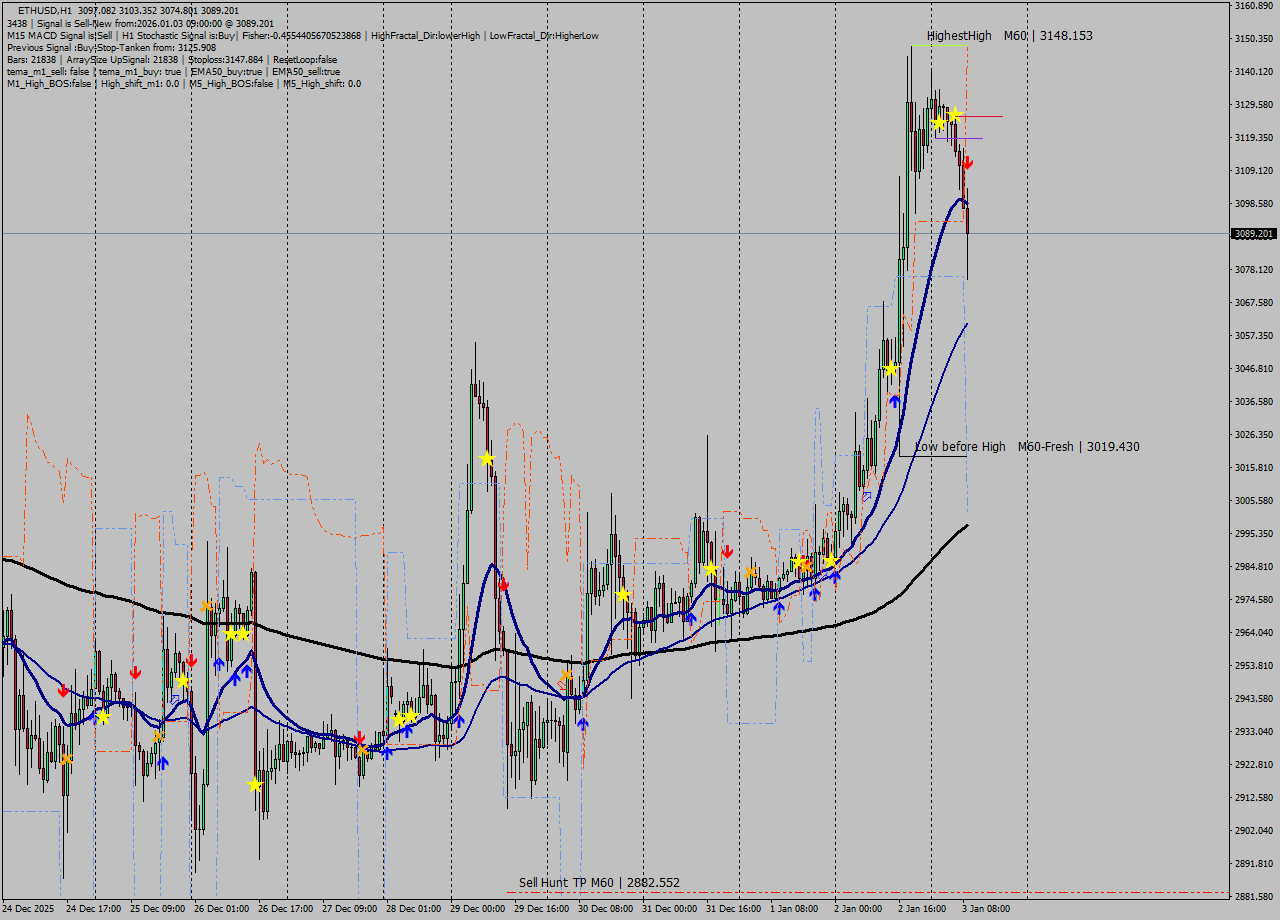Click the yellow star at the 26 Dec low
Image resolution: width=1280 pixels, height=920 pixels.
click(x=255, y=786)
